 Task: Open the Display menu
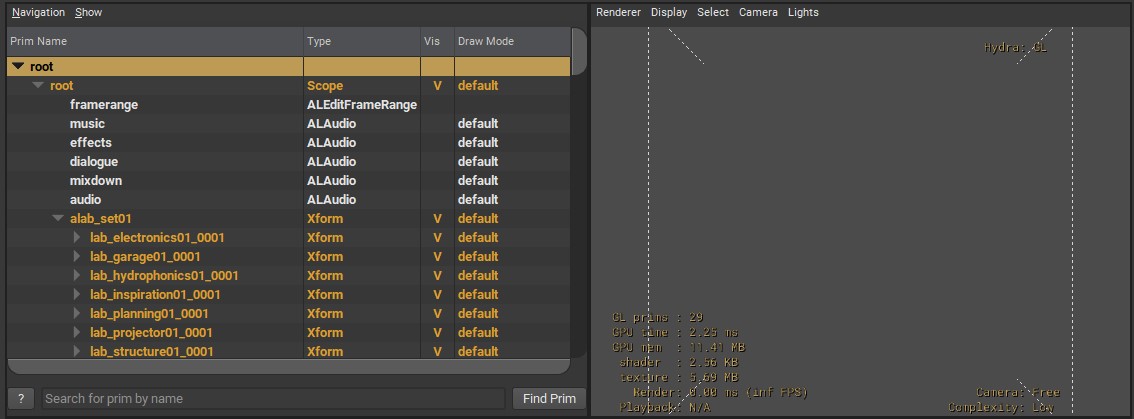(x=669, y=12)
